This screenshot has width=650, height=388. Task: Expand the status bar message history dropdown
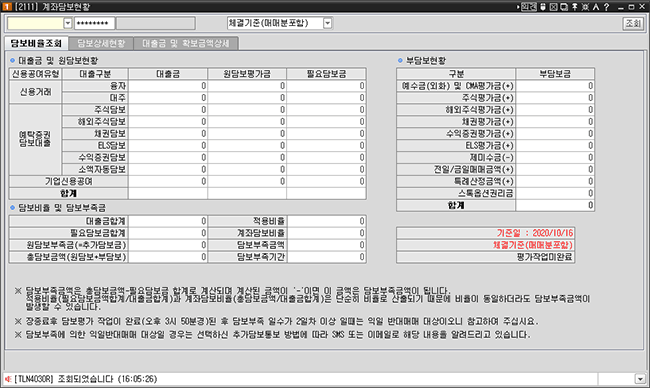(640, 379)
